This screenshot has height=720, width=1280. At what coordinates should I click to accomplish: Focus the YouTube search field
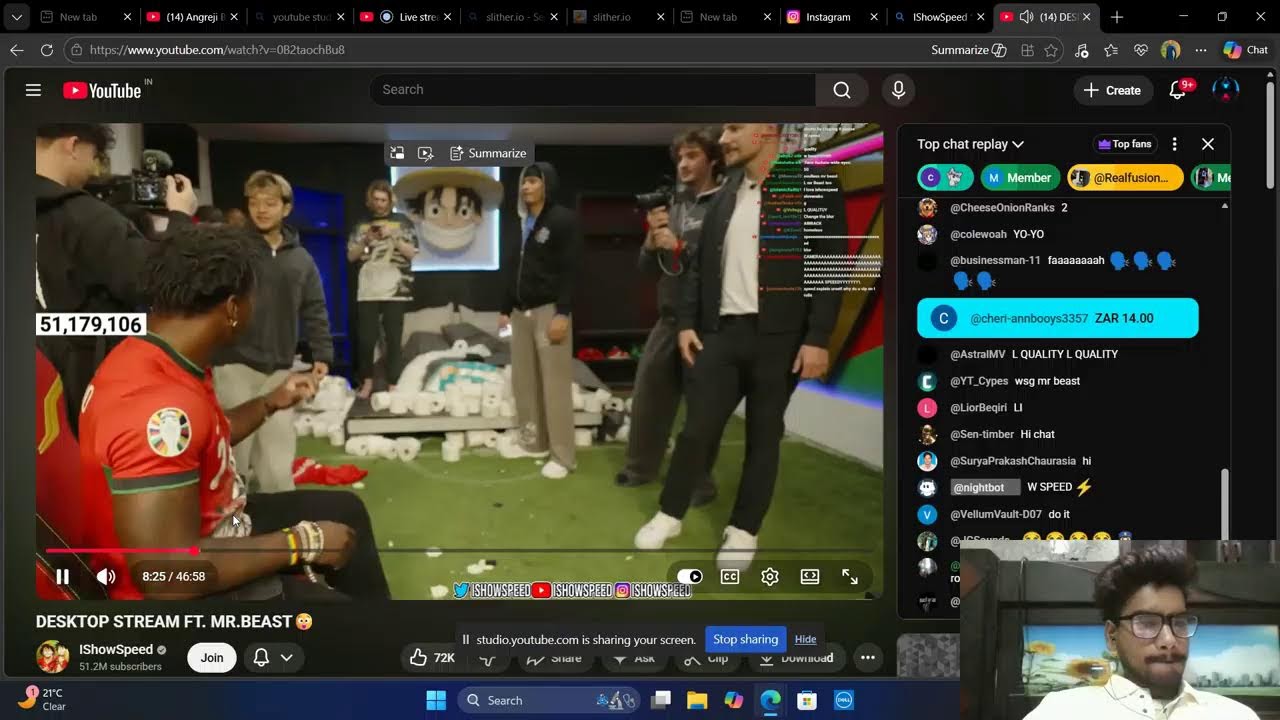click(593, 90)
